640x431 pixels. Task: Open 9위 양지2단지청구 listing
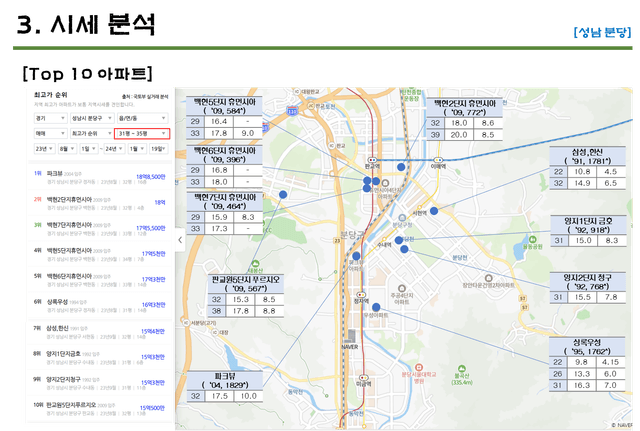[100, 383]
